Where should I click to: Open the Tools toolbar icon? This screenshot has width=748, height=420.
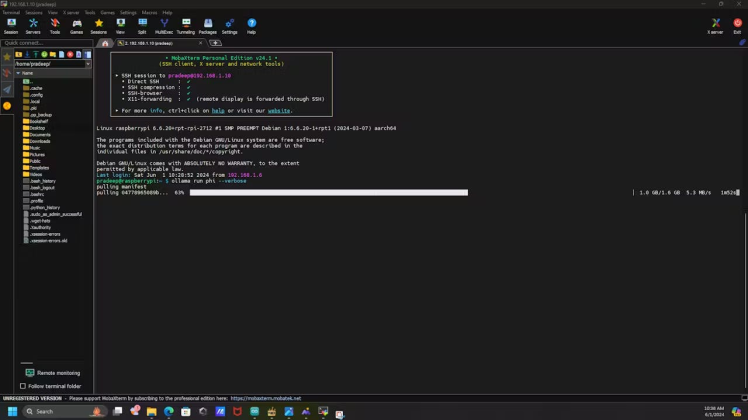55,26
